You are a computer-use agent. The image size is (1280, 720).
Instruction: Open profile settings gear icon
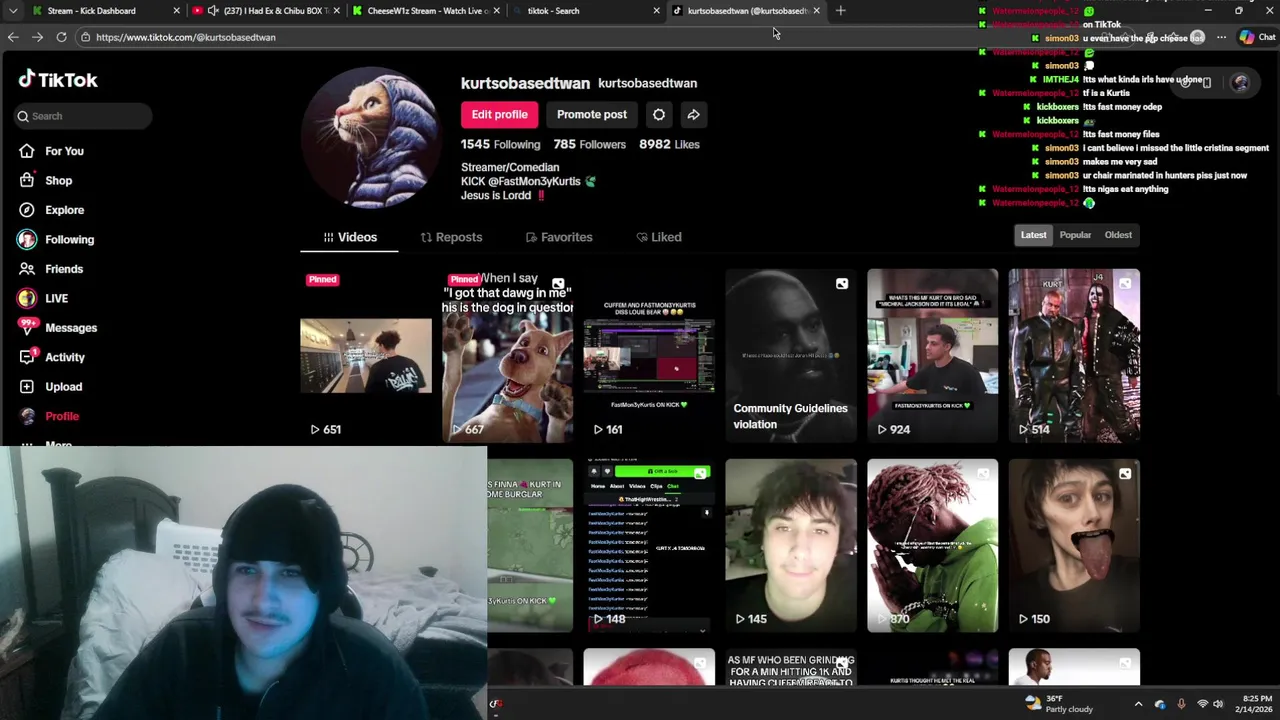pyautogui.click(x=659, y=114)
